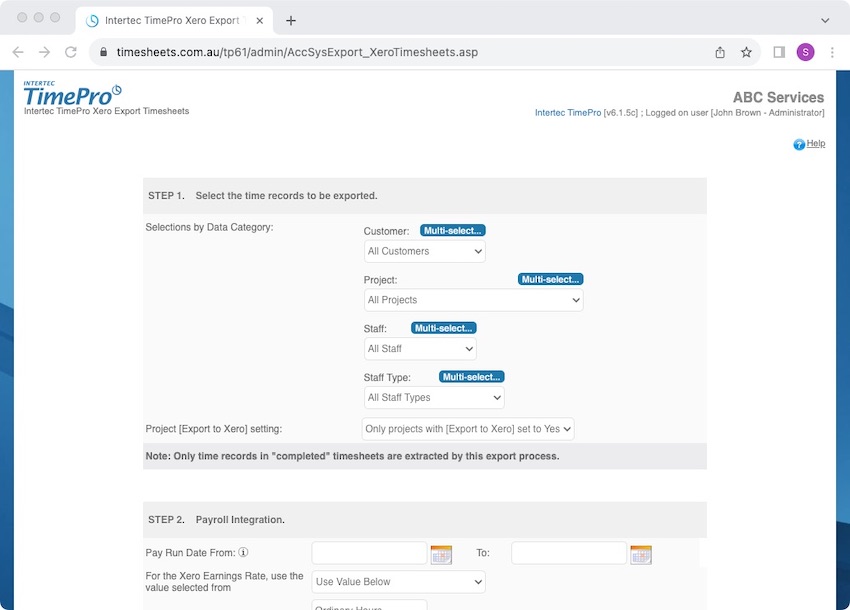Image resolution: width=850 pixels, height=610 pixels.
Task: Open the Project Export to Xero setting dropdown
Action: [x=468, y=429]
